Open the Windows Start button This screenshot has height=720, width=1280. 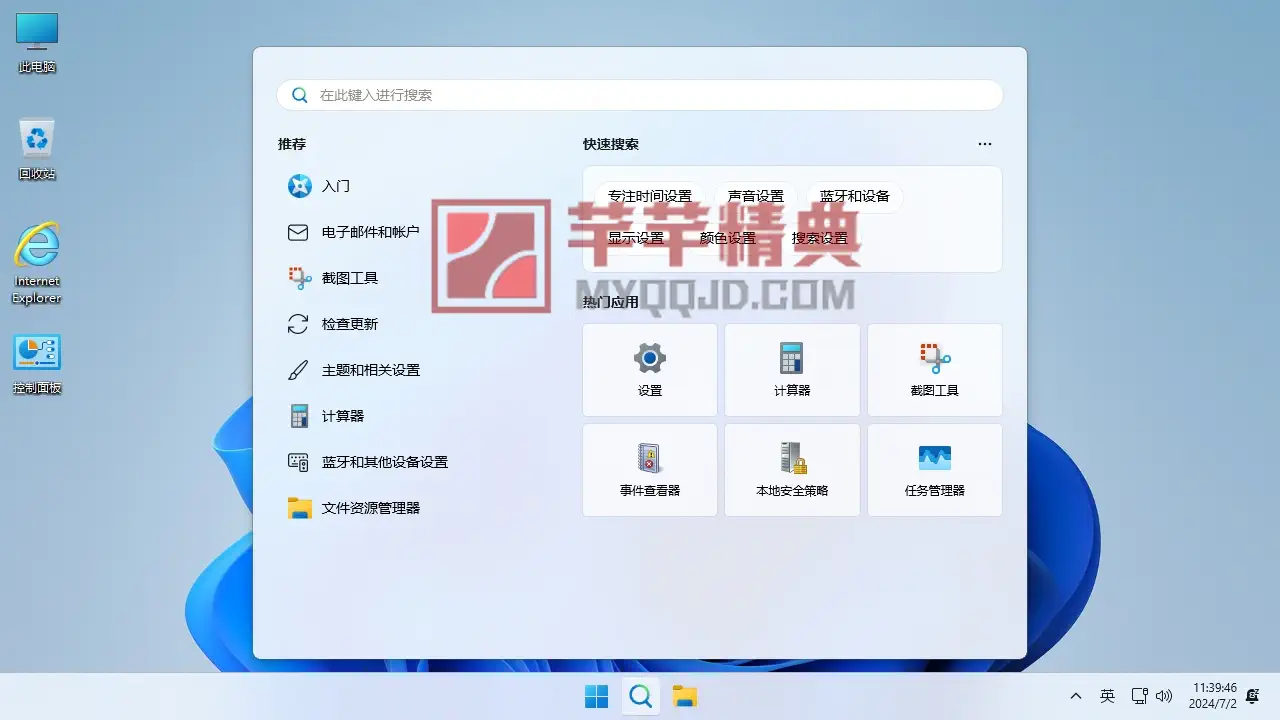pos(596,696)
